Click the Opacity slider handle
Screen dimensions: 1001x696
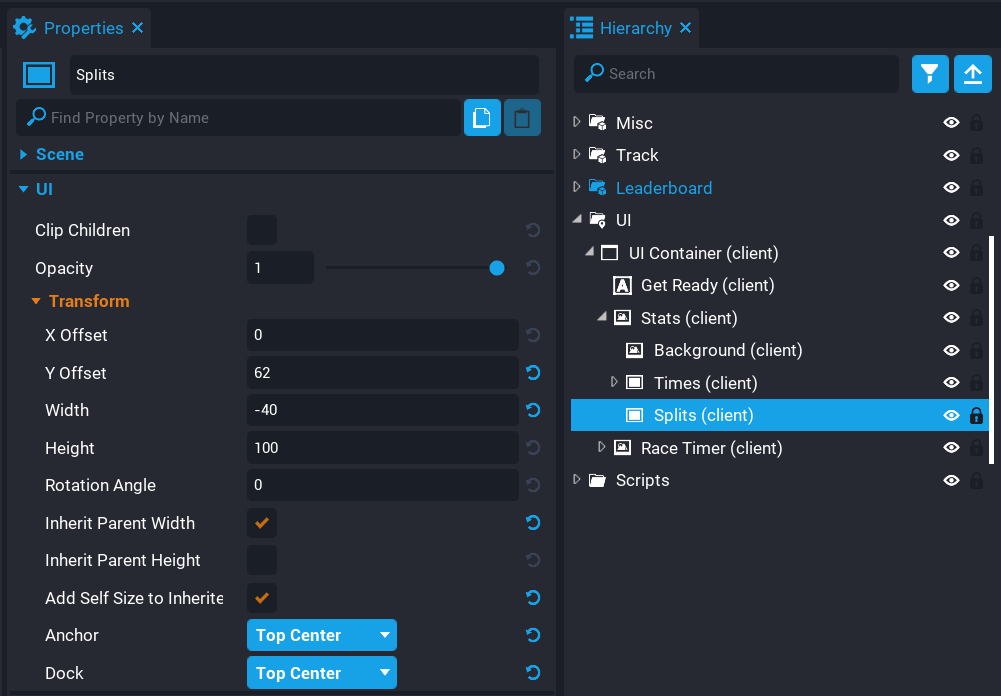497,268
